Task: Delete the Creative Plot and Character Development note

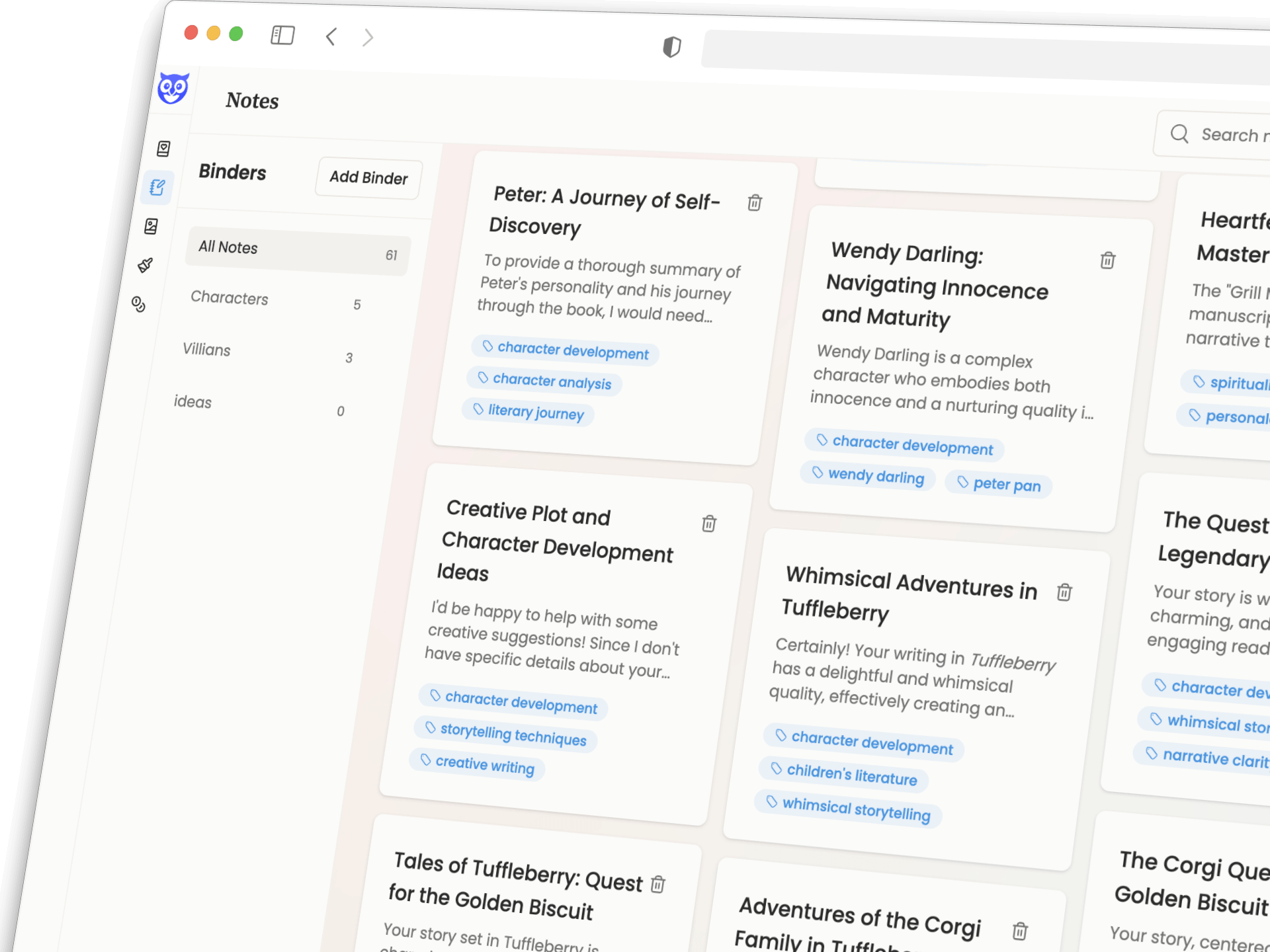Action: 709,524
